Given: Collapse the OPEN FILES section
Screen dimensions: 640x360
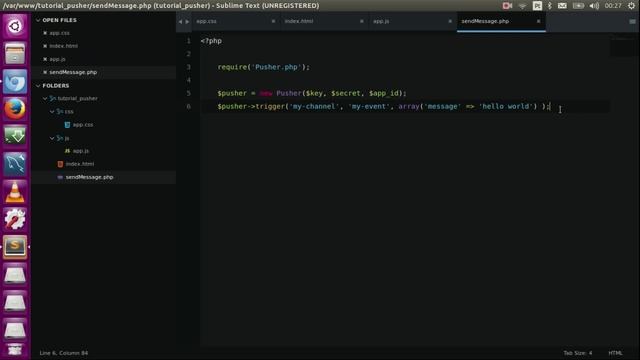Looking at the screenshot, I should (38, 20).
